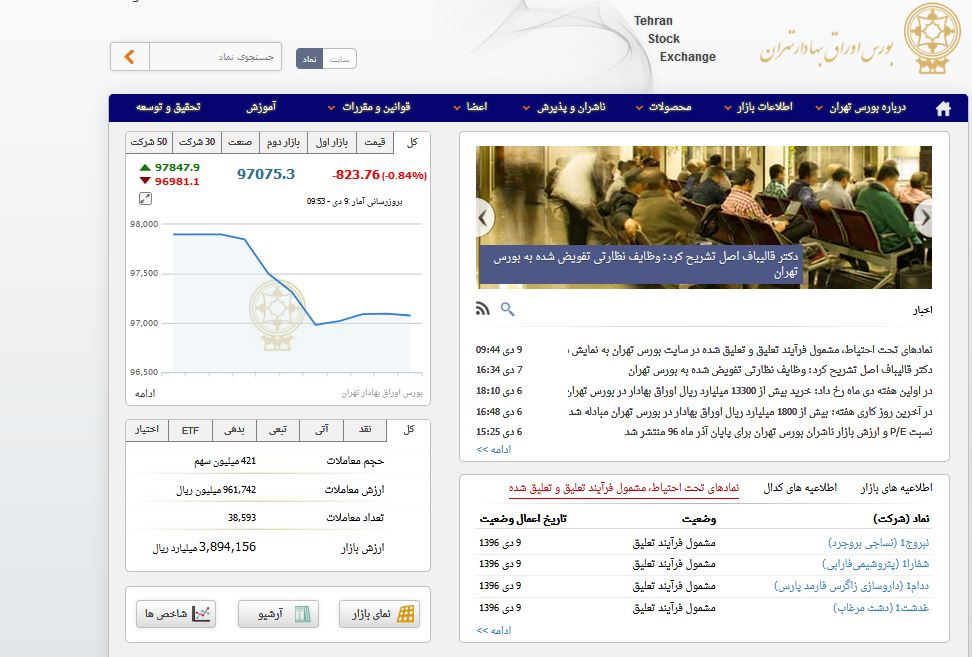Click the ادامه link under symbols table
Image resolution: width=972 pixels, height=657 pixels.
[493, 630]
